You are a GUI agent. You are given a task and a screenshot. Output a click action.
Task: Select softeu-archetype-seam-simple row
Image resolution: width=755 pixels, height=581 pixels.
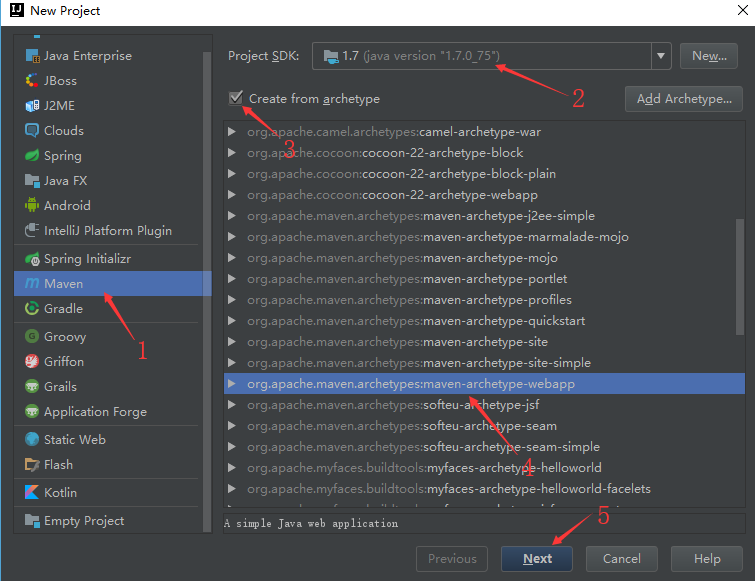click(x=484, y=447)
